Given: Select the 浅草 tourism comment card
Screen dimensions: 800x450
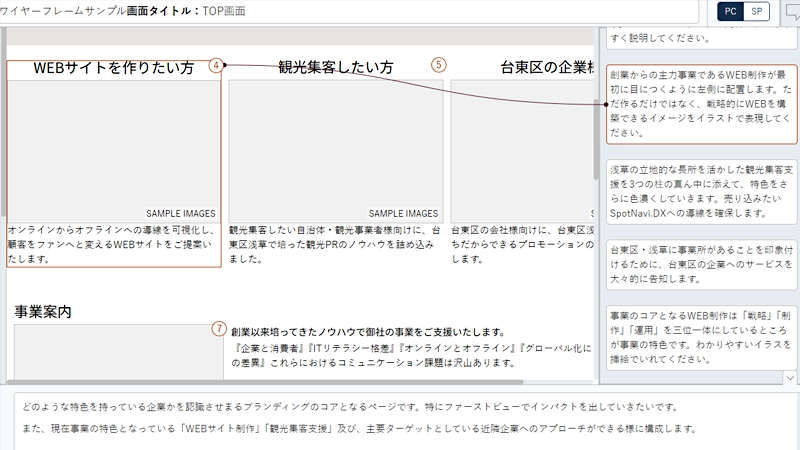Looking at the screenshot, I should click(701, 187).
